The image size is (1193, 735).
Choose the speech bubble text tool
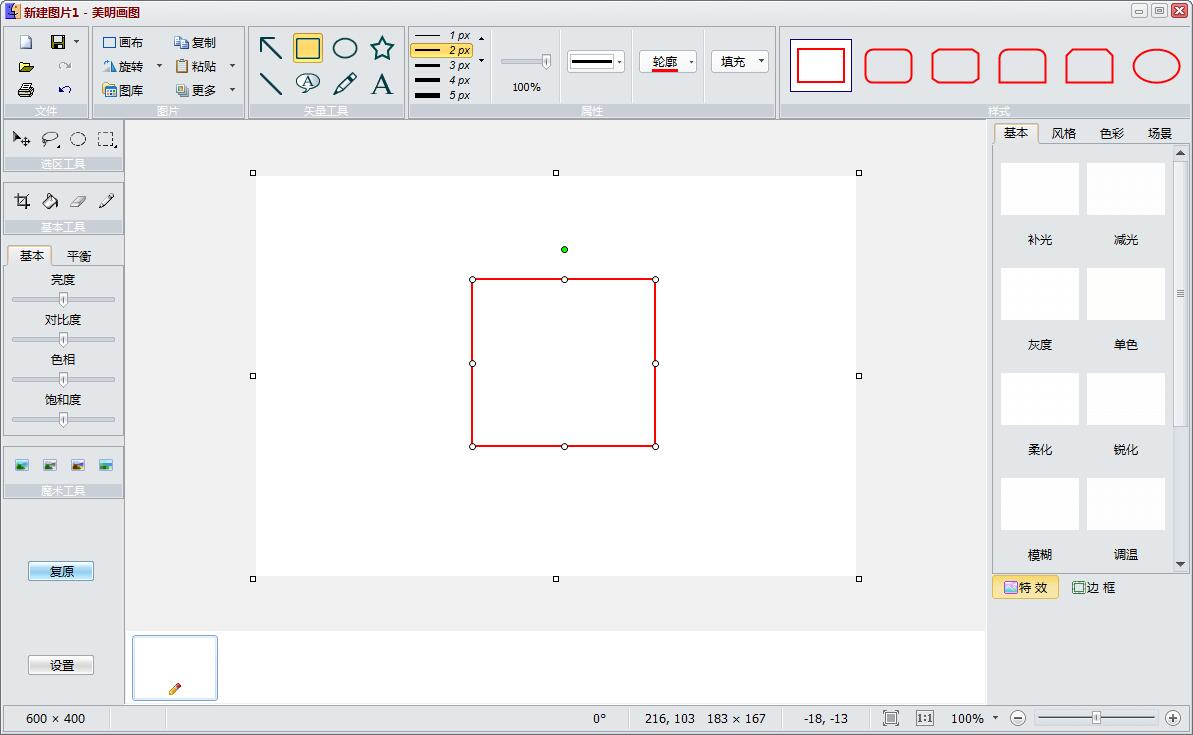308,83
